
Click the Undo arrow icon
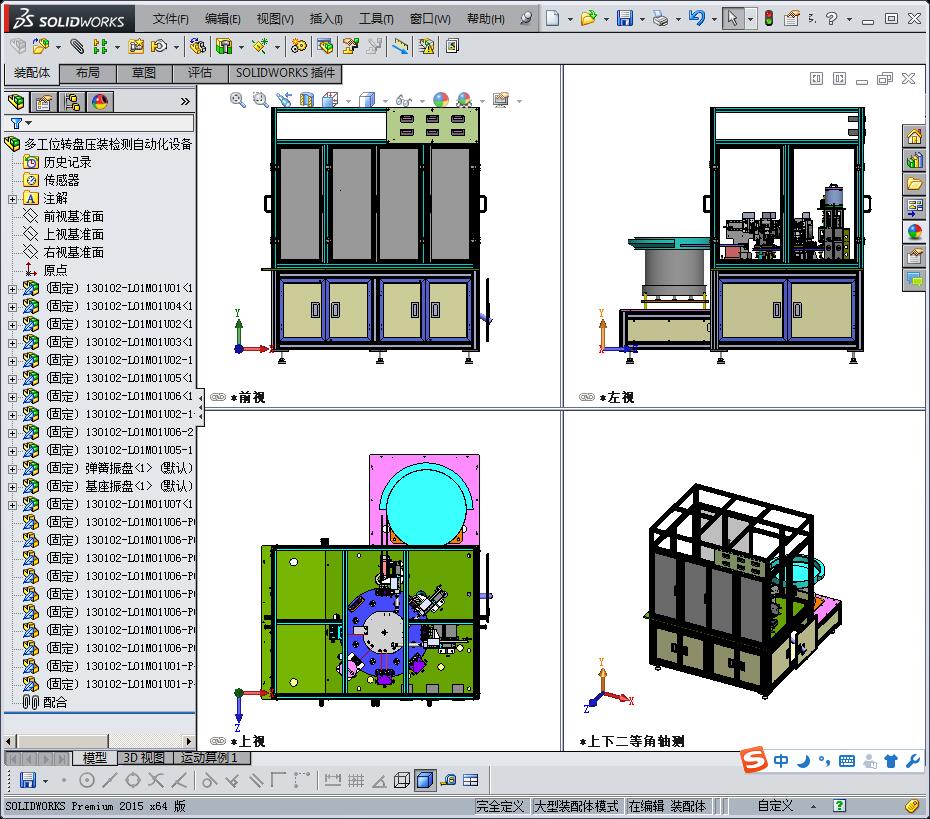(696, 18)
